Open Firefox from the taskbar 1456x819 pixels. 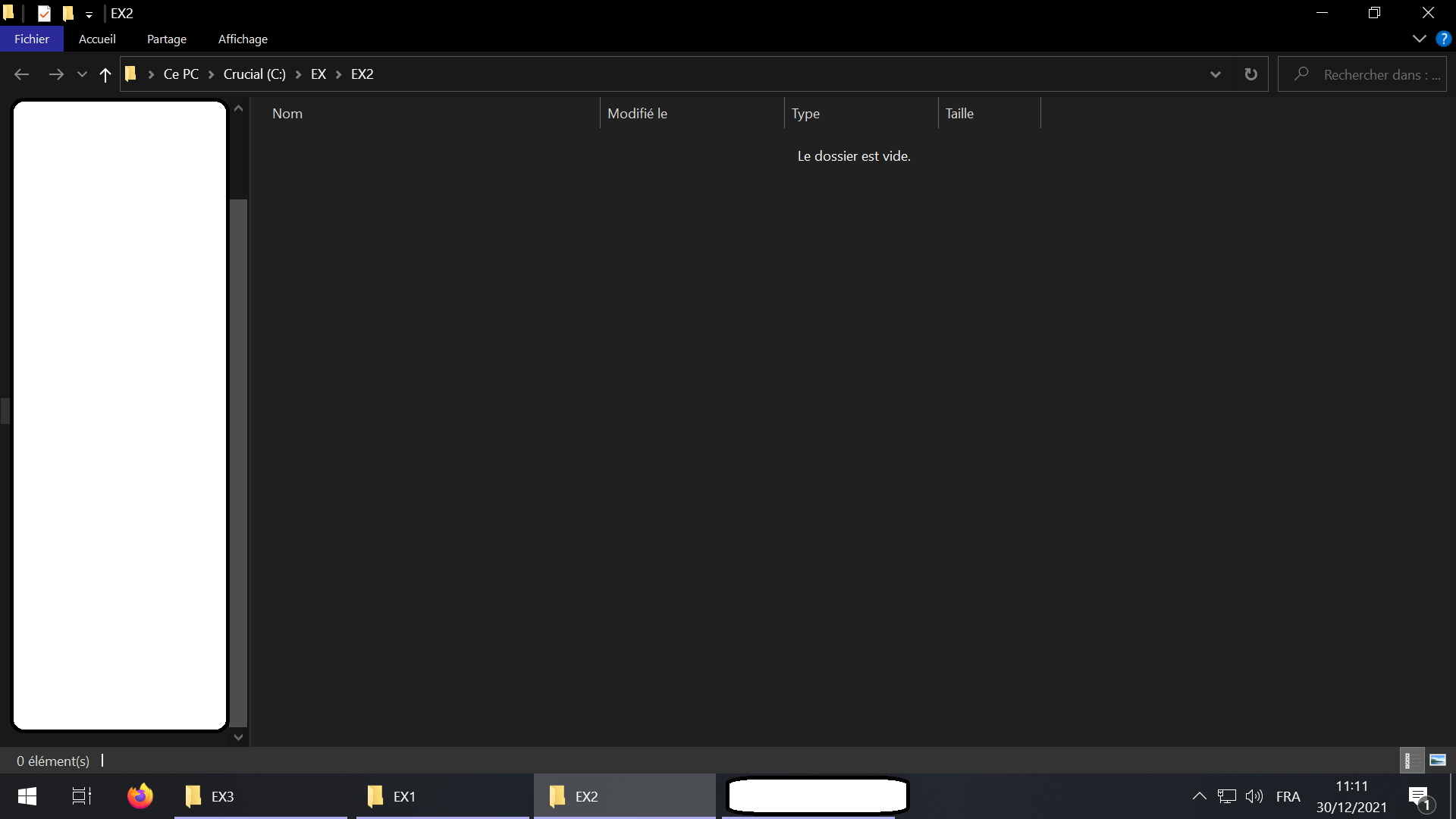click(x=140, y=796)
